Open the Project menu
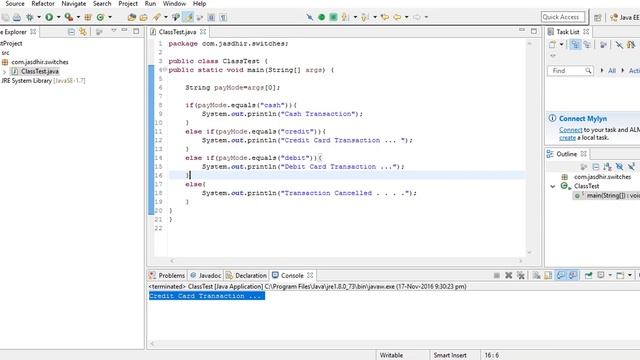640x360 pixels. click(x=128, y=4)
